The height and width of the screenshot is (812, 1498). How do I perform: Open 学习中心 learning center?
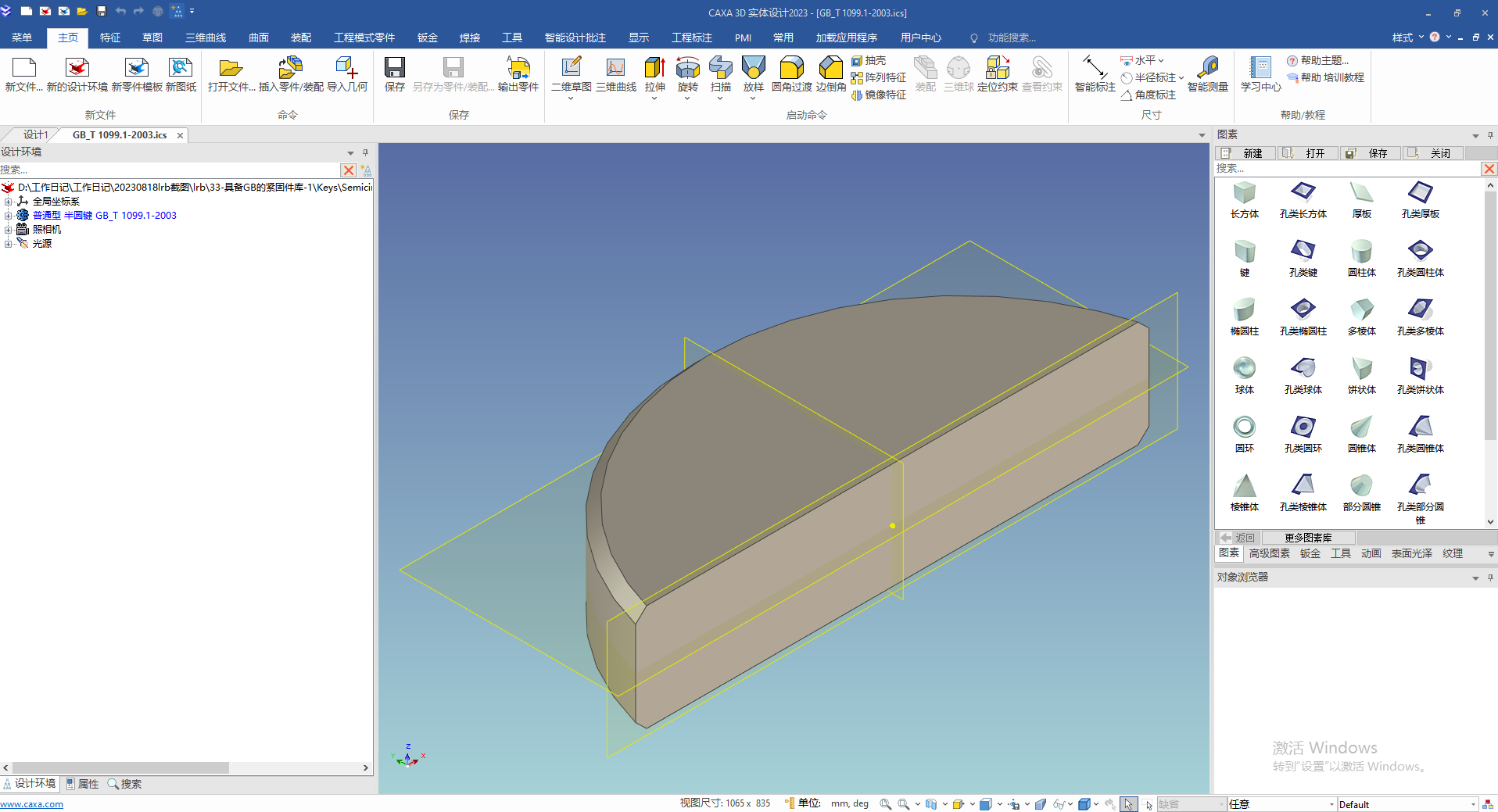1260,74
